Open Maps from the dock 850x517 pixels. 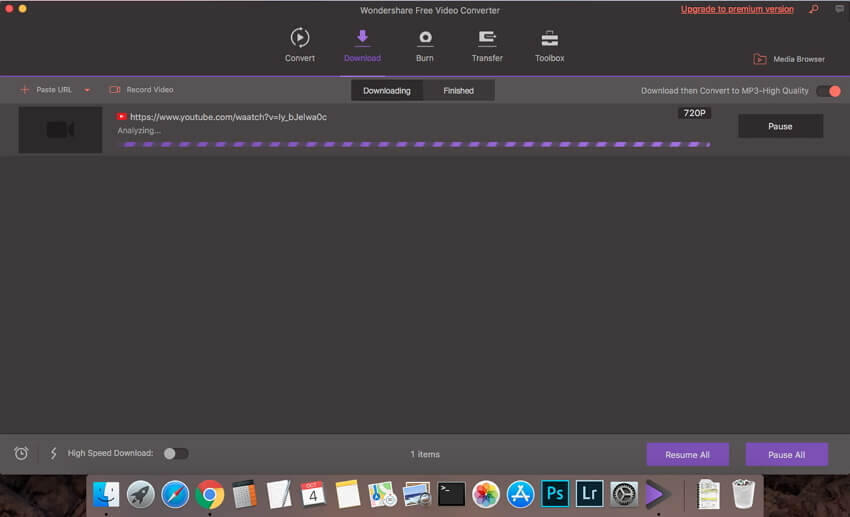(382, 494)
